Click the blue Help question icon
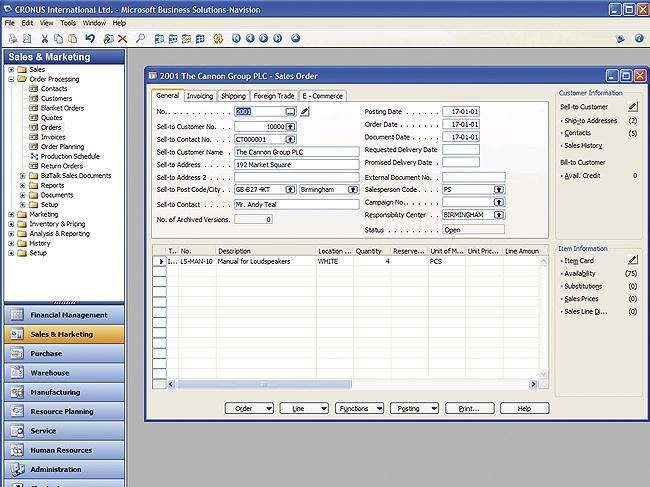Image resolution: width=650 pixels, height=487 pixels. [639, 39]
